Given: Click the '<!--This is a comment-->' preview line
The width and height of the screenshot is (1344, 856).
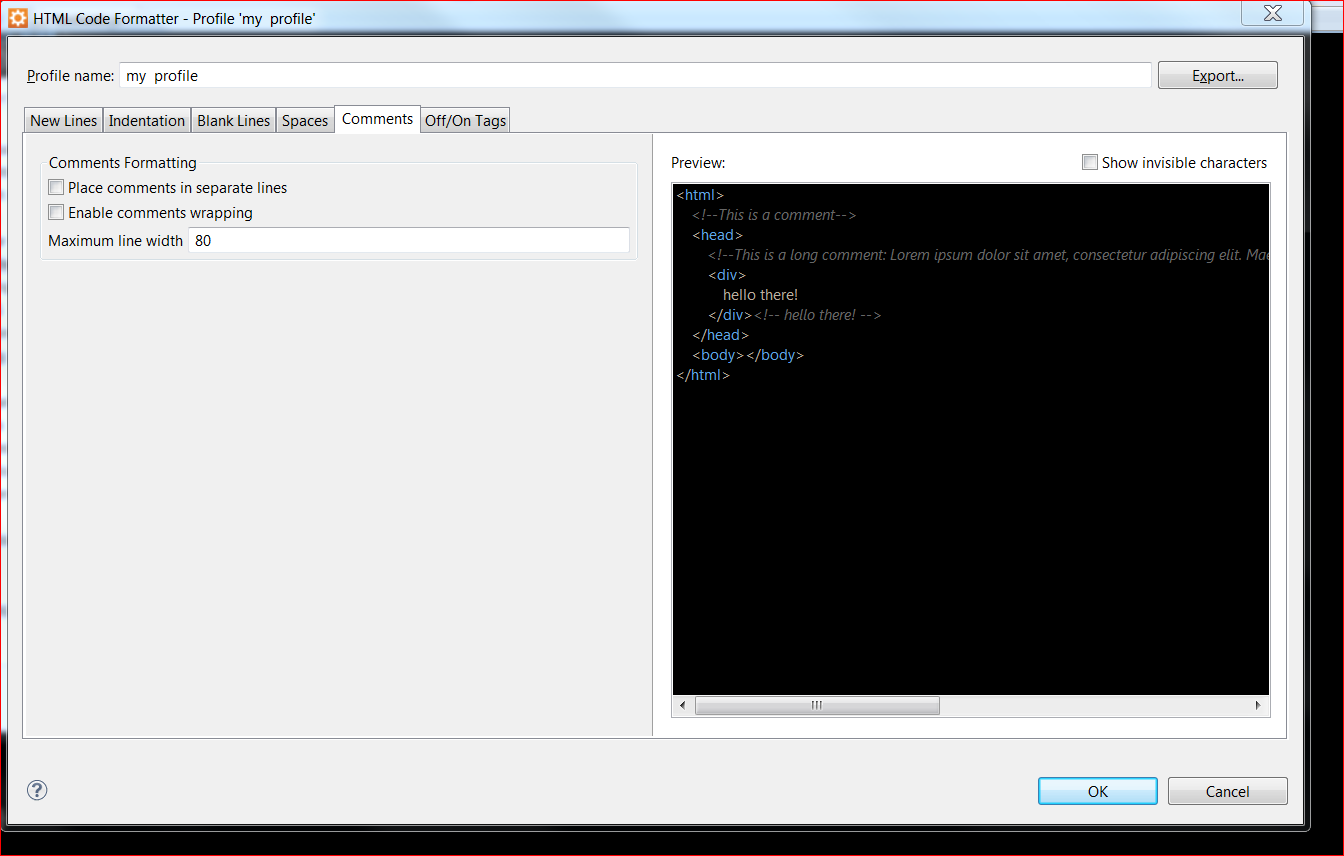Looking at the screenshot, I should 774,215.
